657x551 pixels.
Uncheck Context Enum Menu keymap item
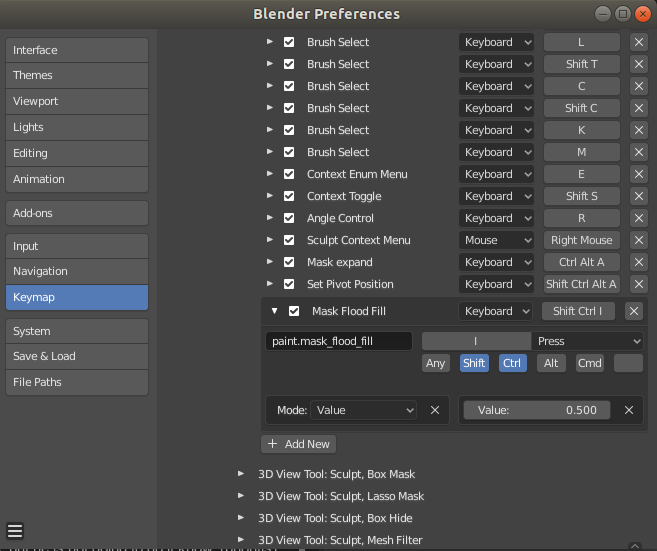(x=289, y=174)
